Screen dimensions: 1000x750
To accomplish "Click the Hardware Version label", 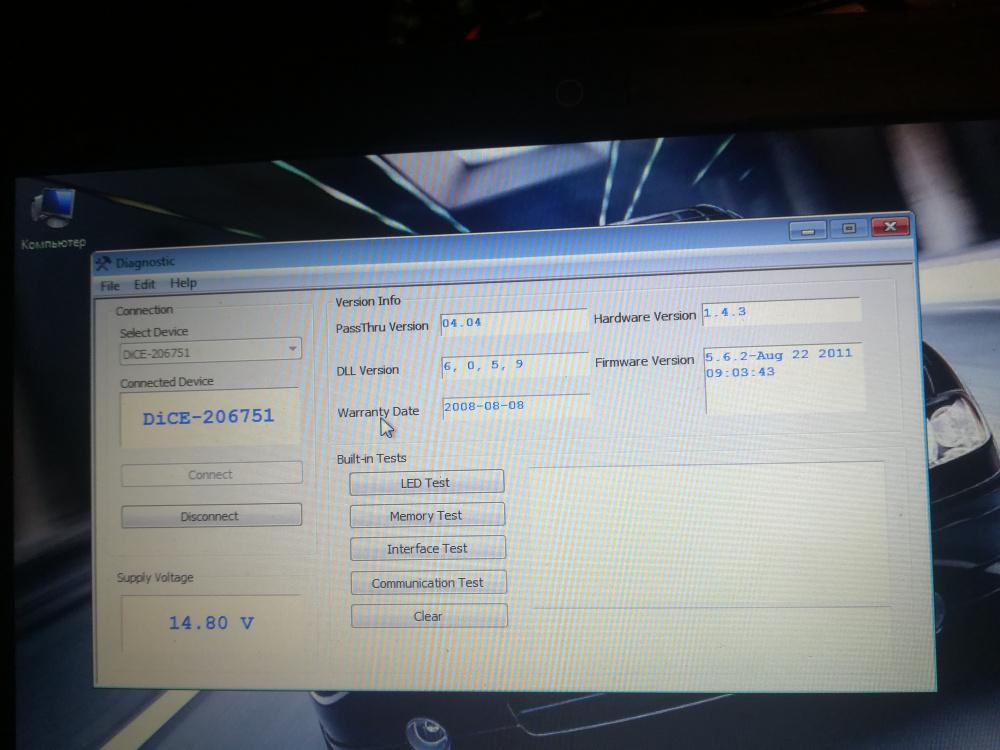I will (x=645, y=317).
